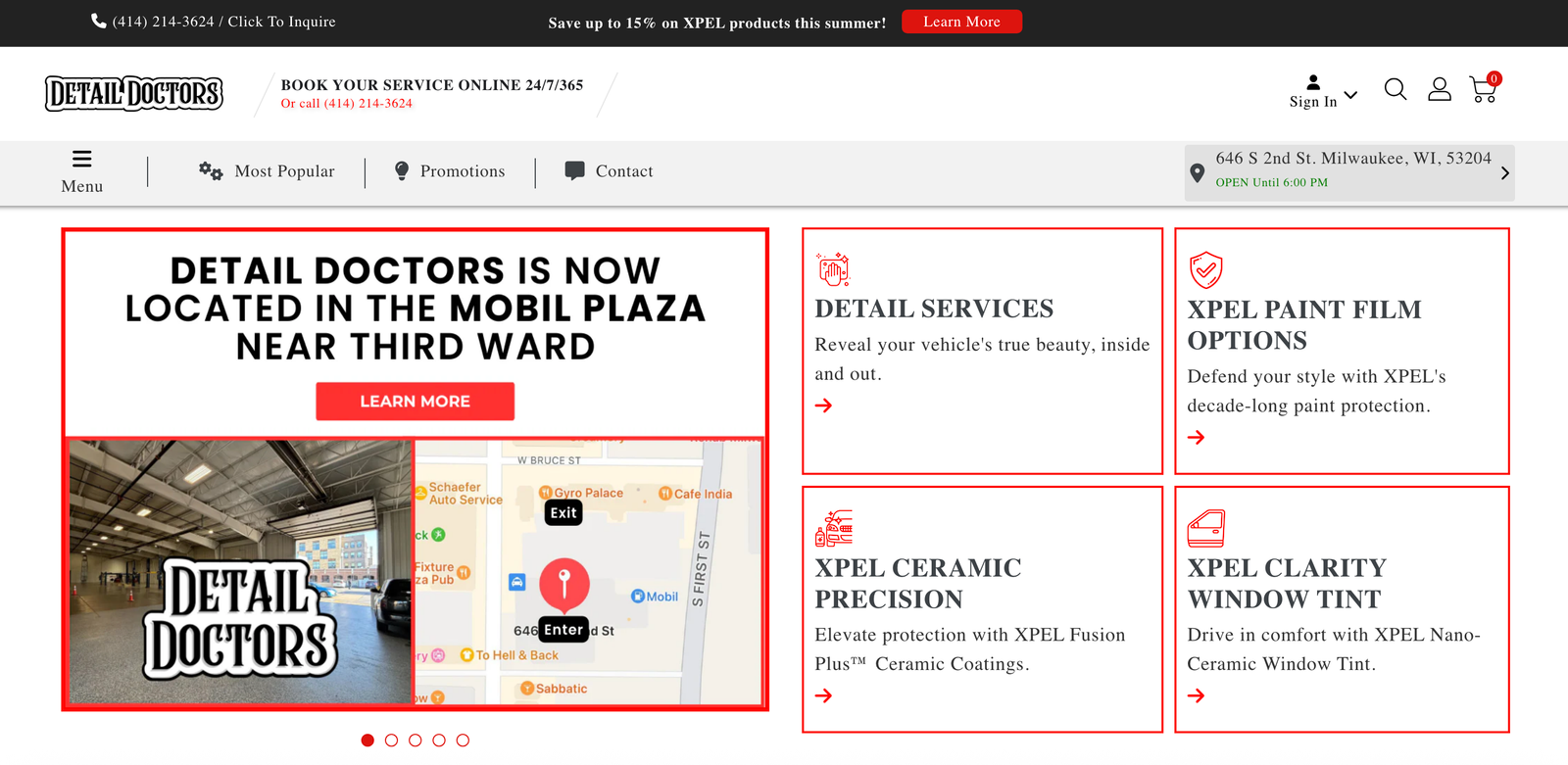The height and width of the screenshot is (765, 1568).
Task: Click the XPEL Clarity Window Tint door icon
Action: coord(1206,528)
